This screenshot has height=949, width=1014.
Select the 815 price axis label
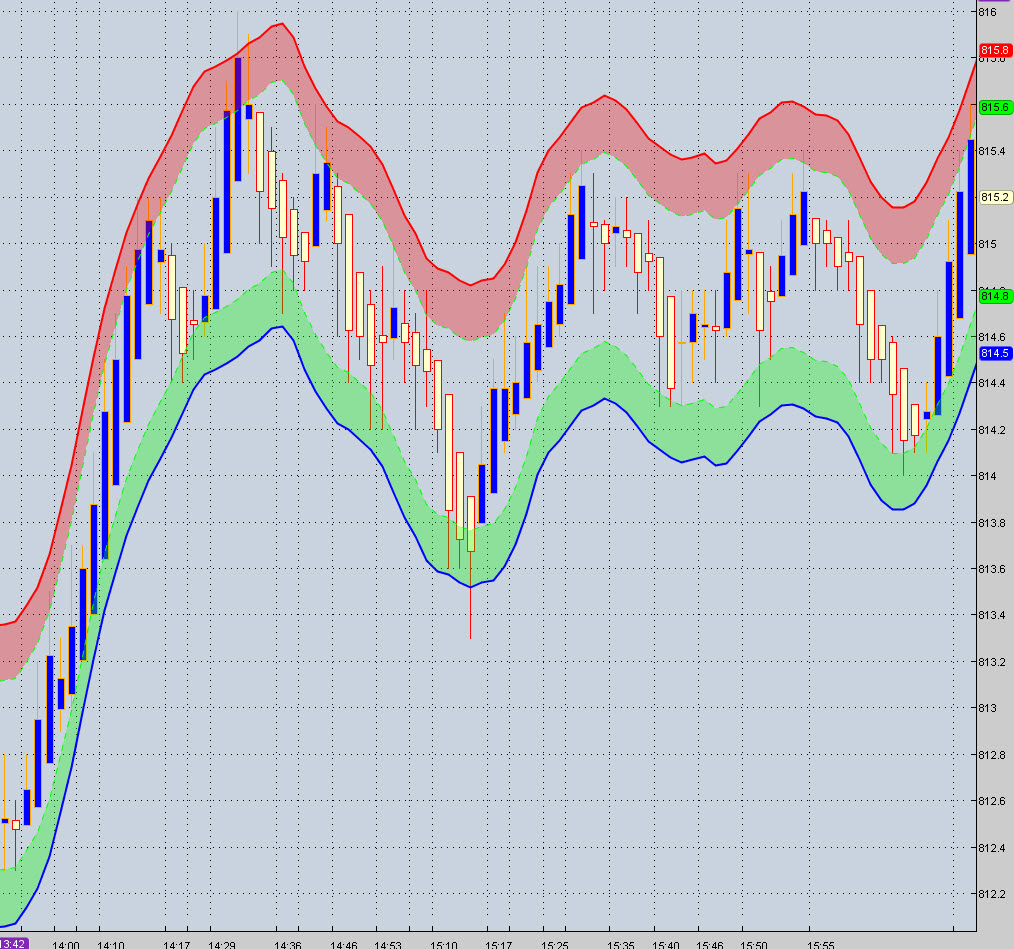pos(987,244)
